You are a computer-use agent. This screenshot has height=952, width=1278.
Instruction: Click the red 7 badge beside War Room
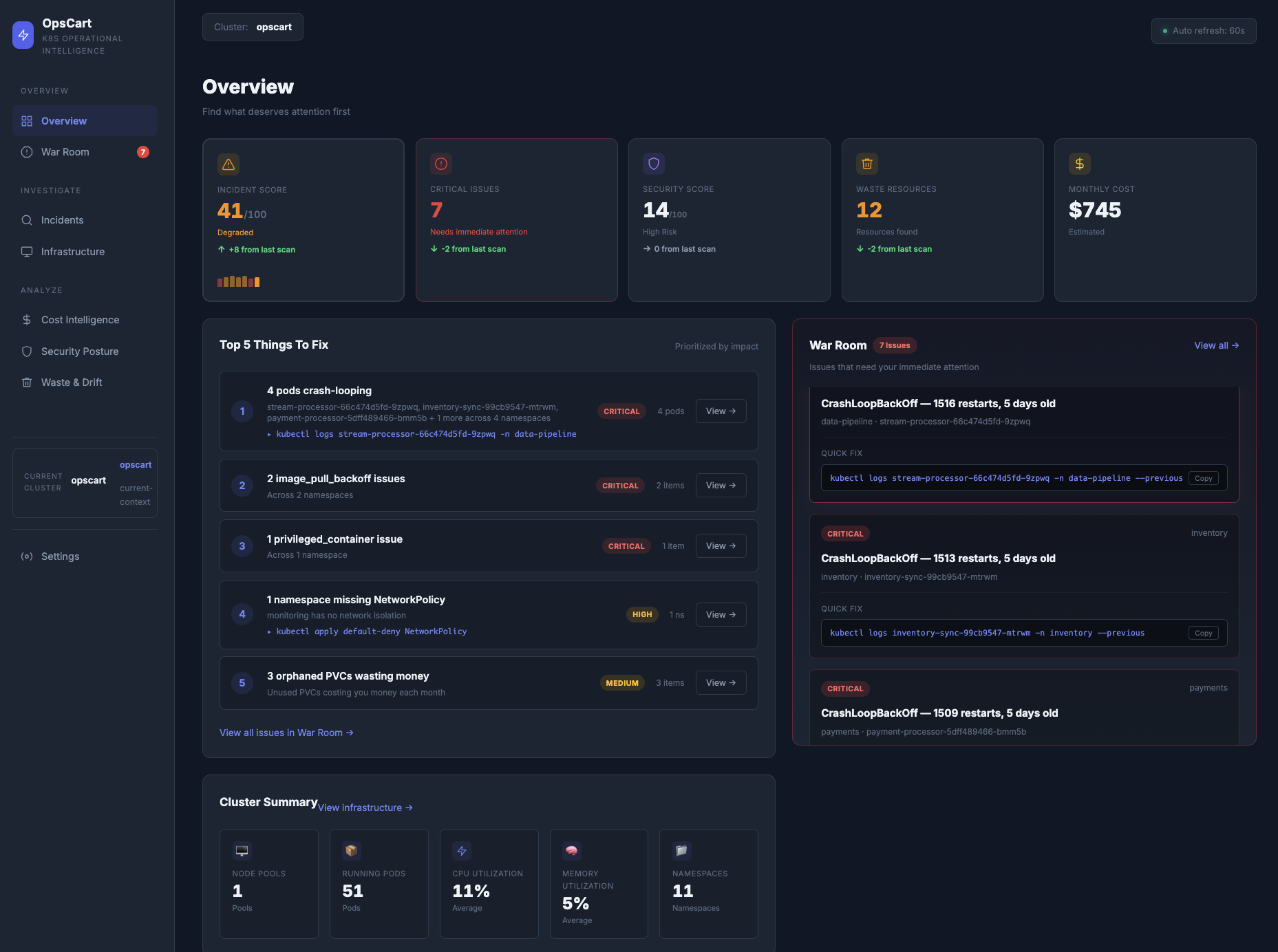coord(143,152)
